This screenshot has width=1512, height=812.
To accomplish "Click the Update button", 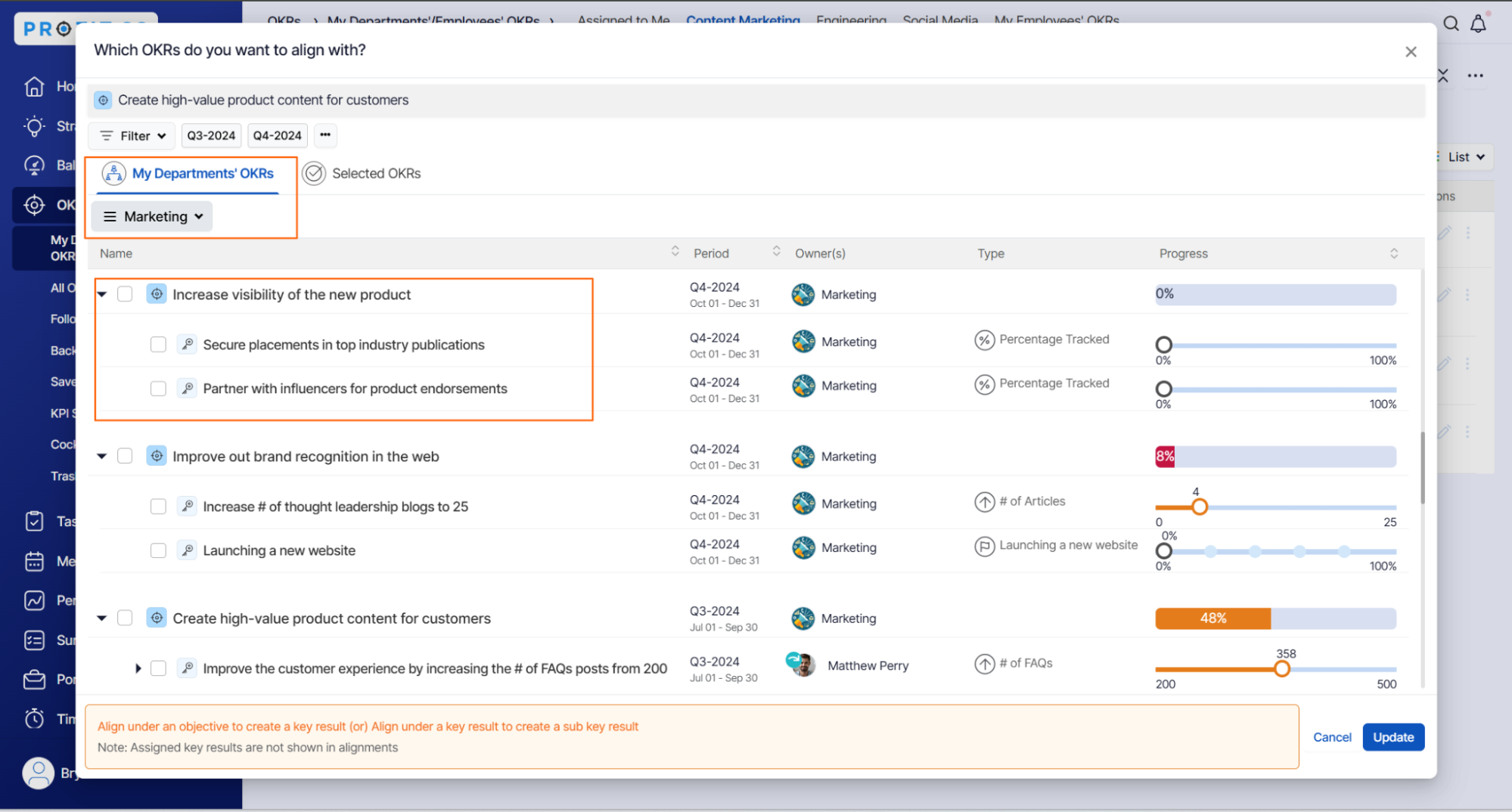I will pyautogui.click(x=1392, y=737).
